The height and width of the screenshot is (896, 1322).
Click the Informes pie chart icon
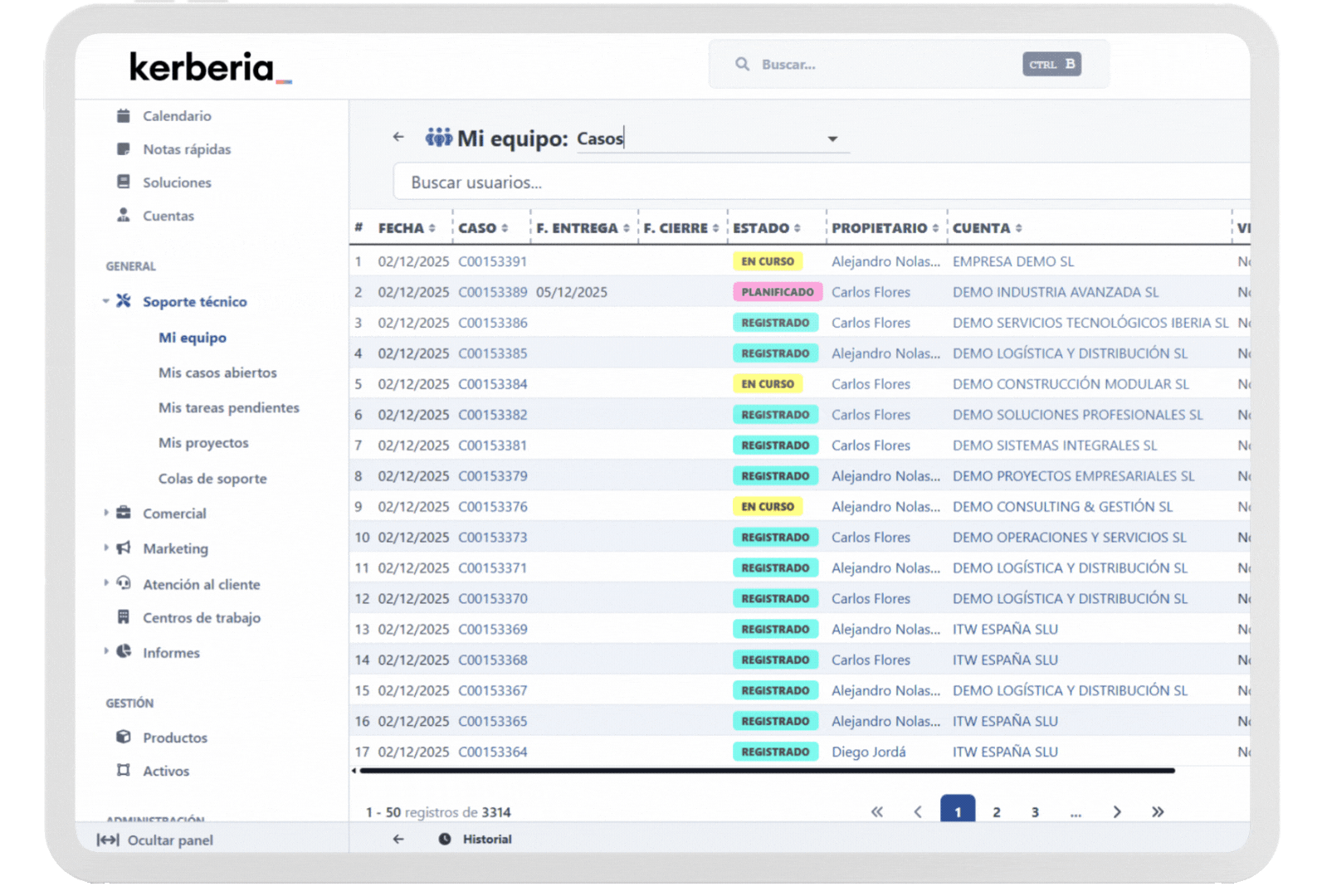[123, 651]
